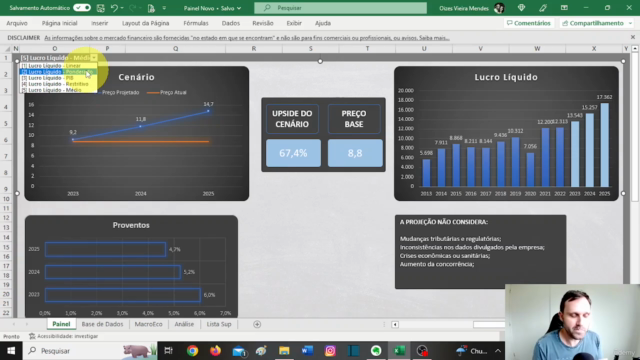The height and width of the screenshot is (360, 640).
Task: Open the Undo history dropdown arrow
Action: 122,8
